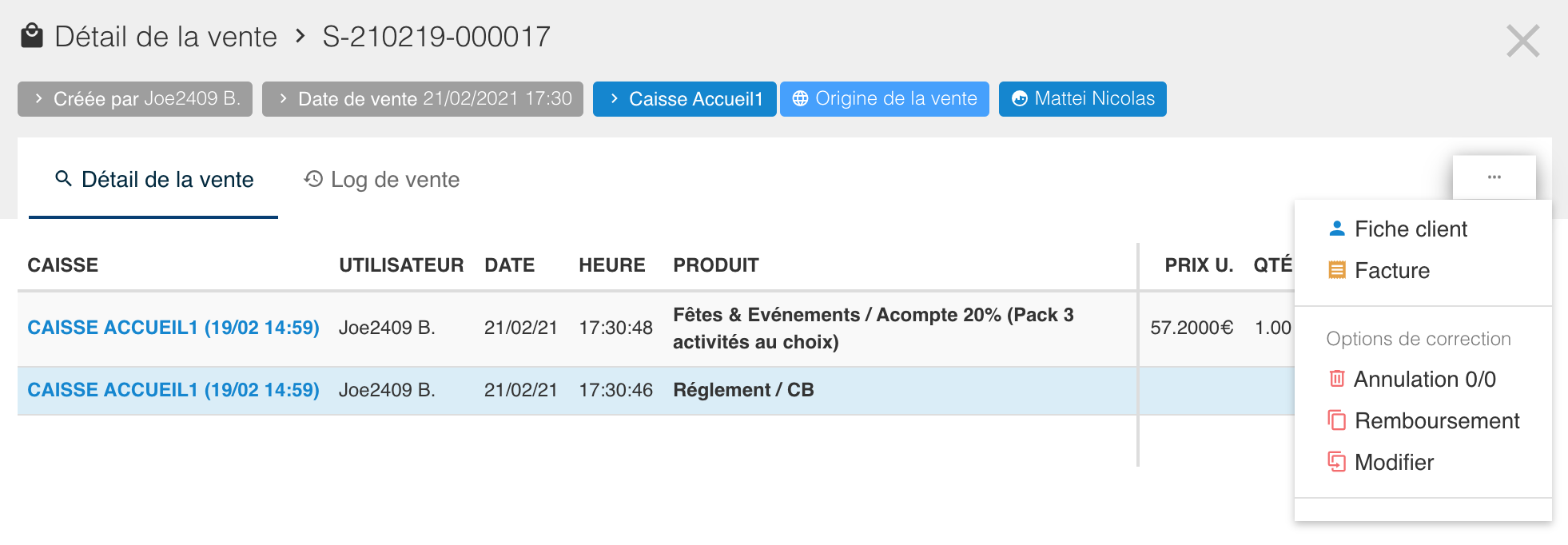Click the history clock icon on Log tab
Screen dimensions: 1568x545
pos(313,179)
